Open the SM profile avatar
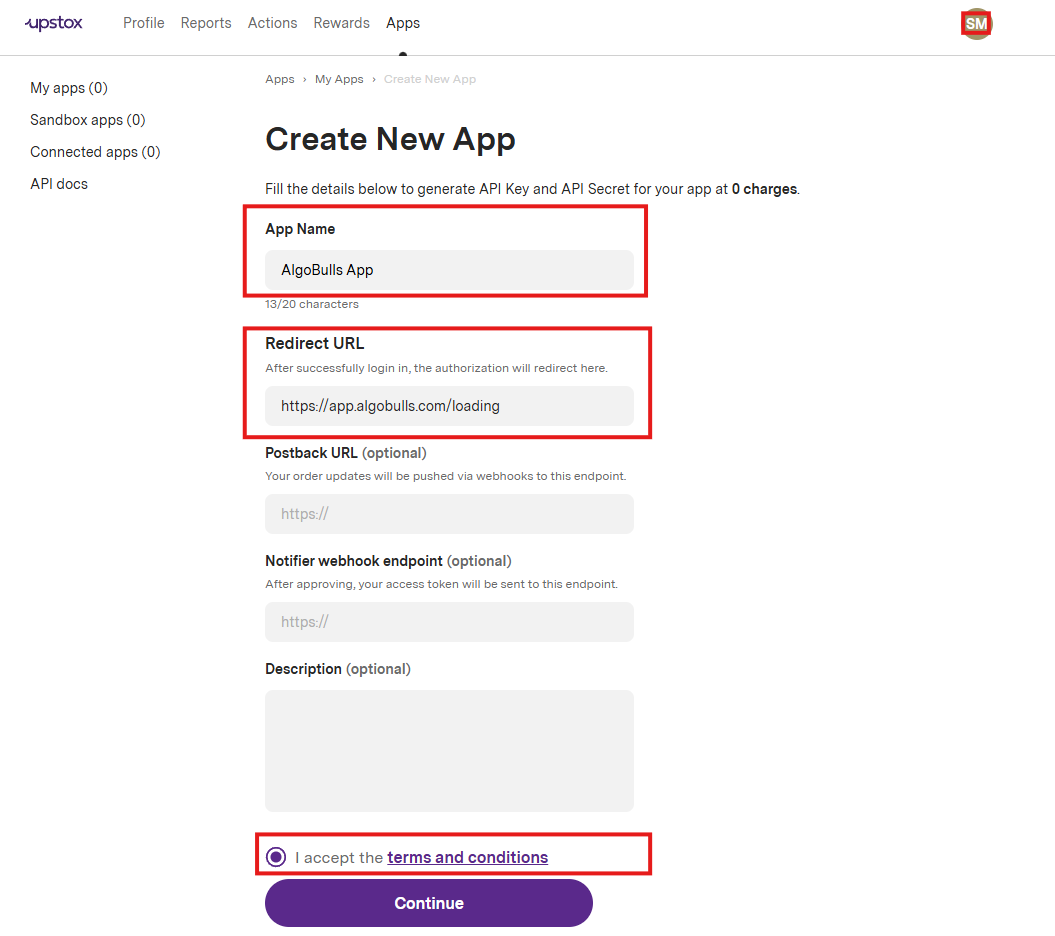This screenshot has height=936, width=1055. point(976,24)
